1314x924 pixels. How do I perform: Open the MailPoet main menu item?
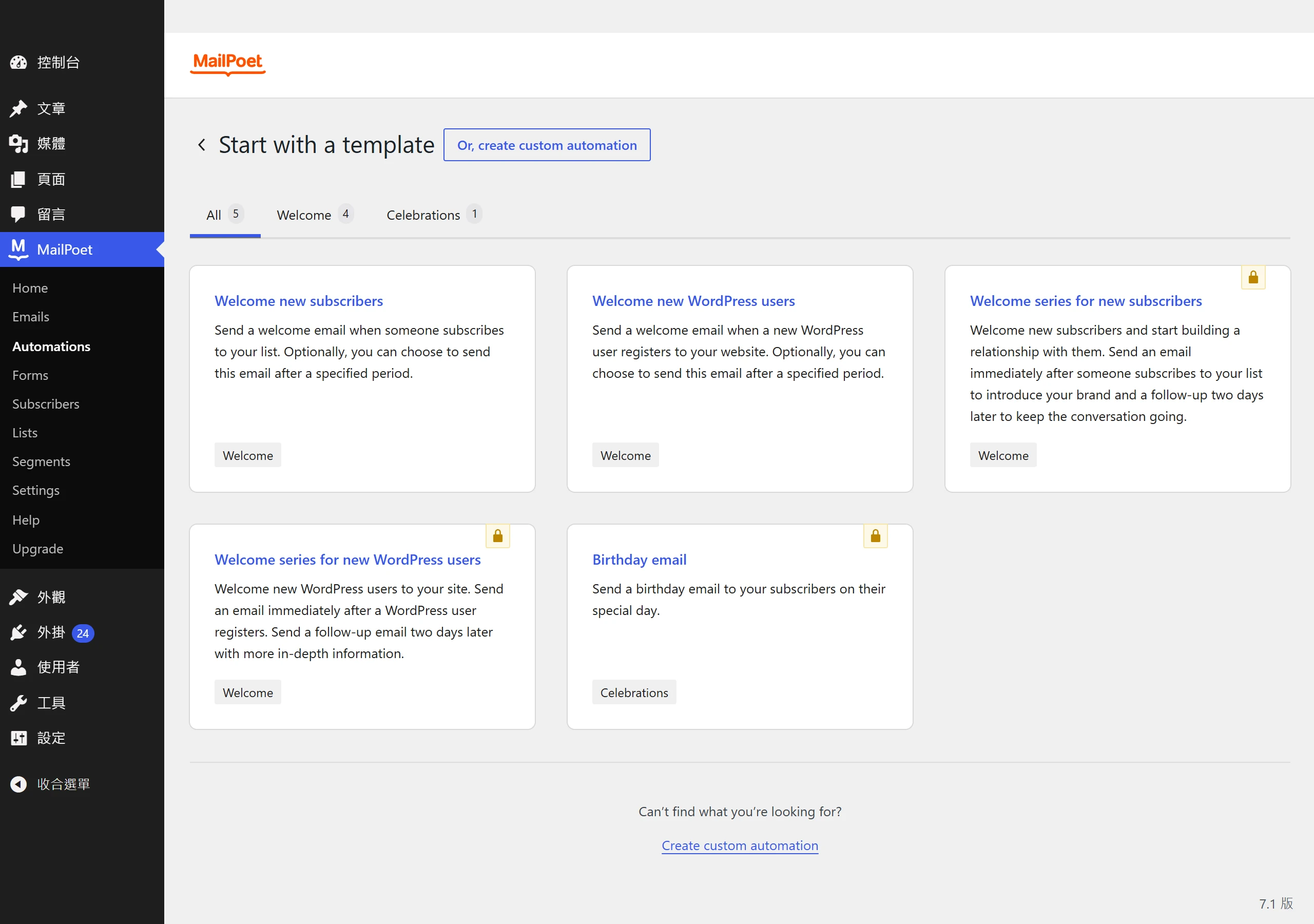[x=82, y=249]
